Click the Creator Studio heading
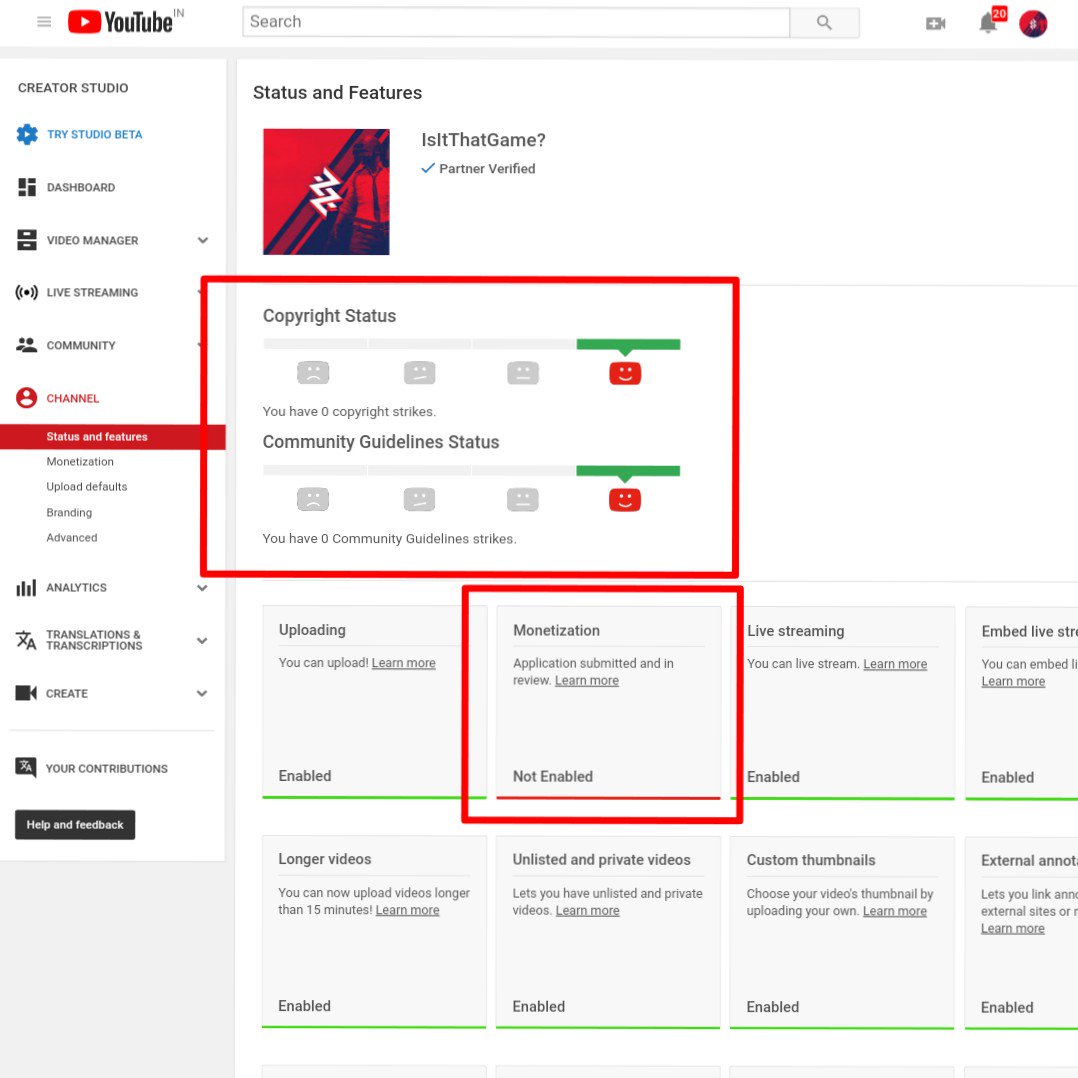The image size is (1078, 1078). click(73, 88)
